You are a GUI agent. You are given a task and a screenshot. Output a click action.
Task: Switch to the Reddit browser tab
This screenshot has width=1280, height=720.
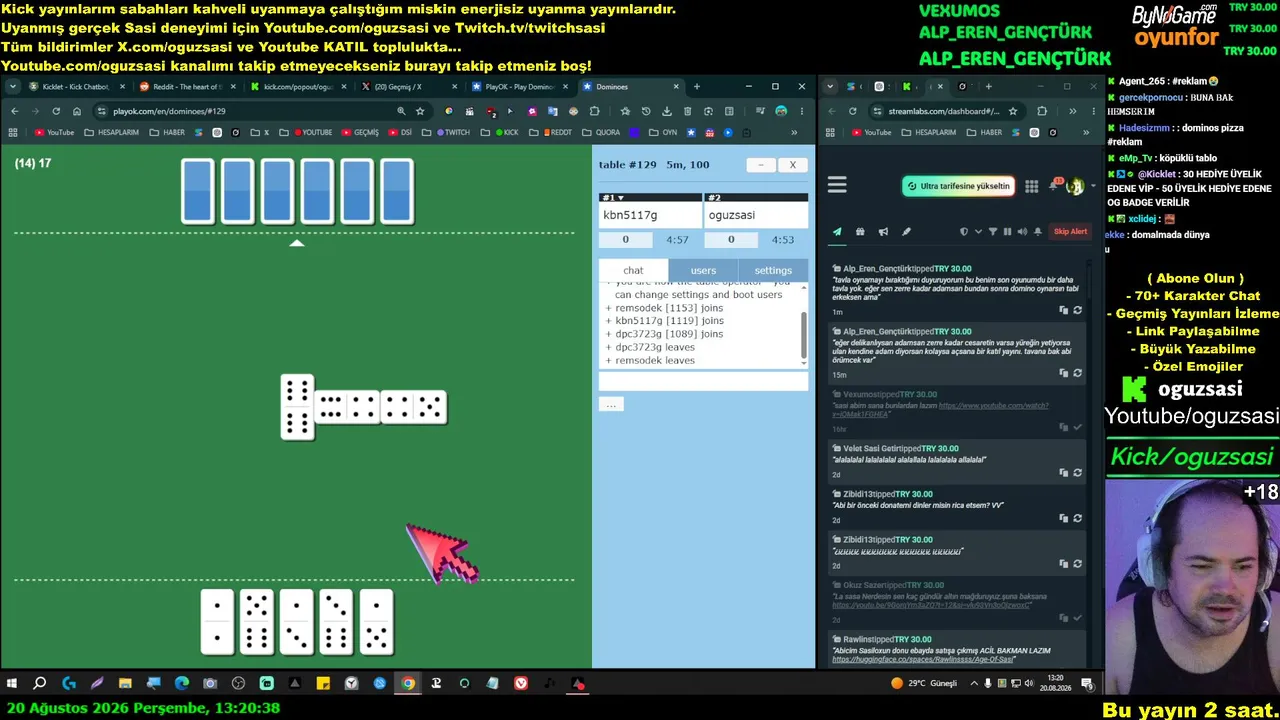pyautogui.click(x=188, y=87)
